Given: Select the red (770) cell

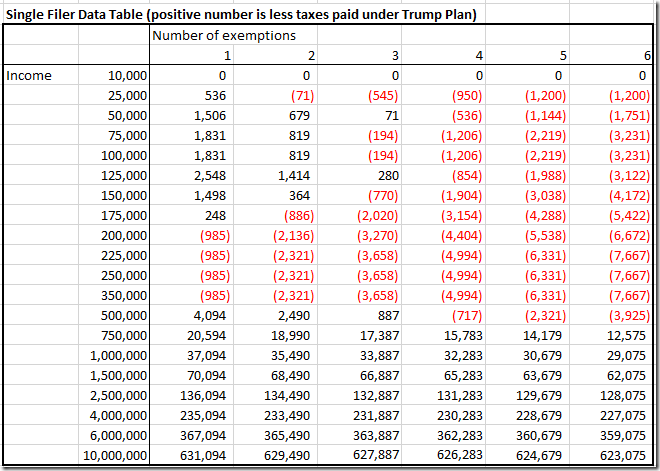Looking at the screenshot, I should 359,196.
